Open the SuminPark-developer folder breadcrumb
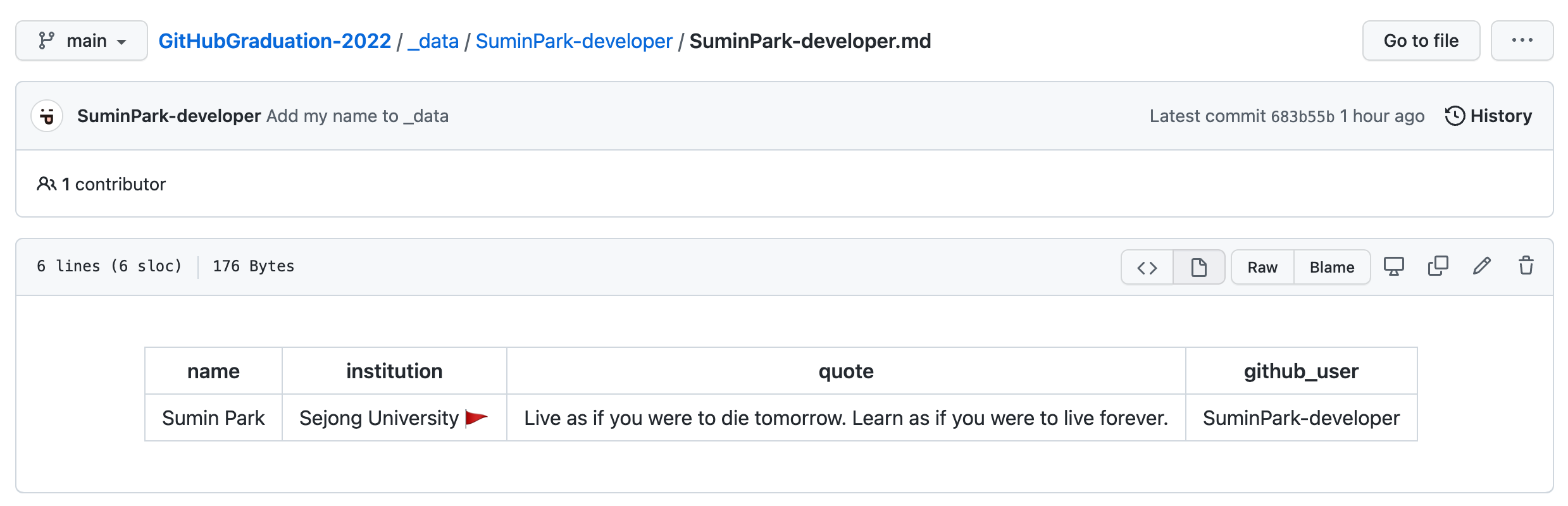 pos(574,41)
